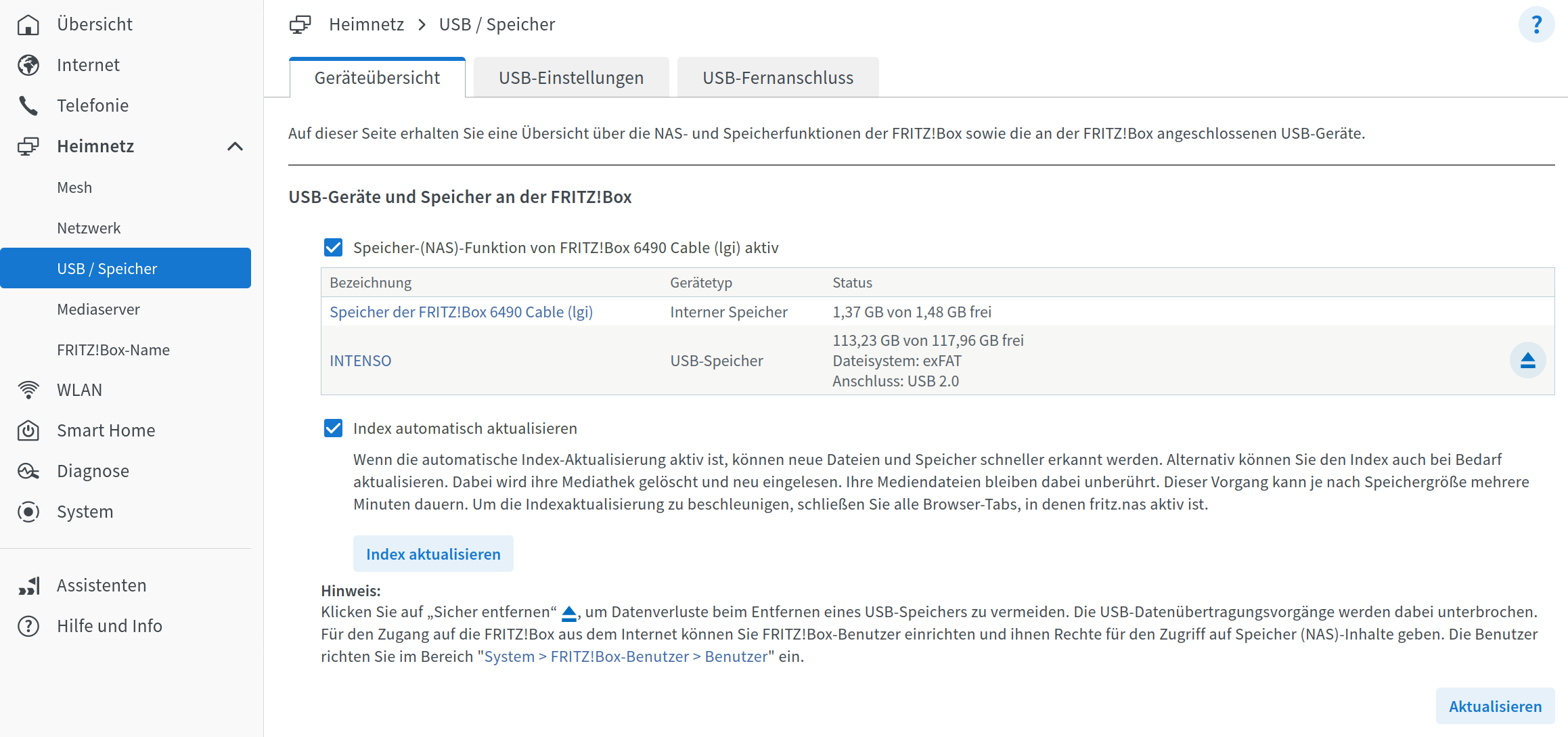Click the blue help icon top right
1568x737 pixels.
(1538, 24)
